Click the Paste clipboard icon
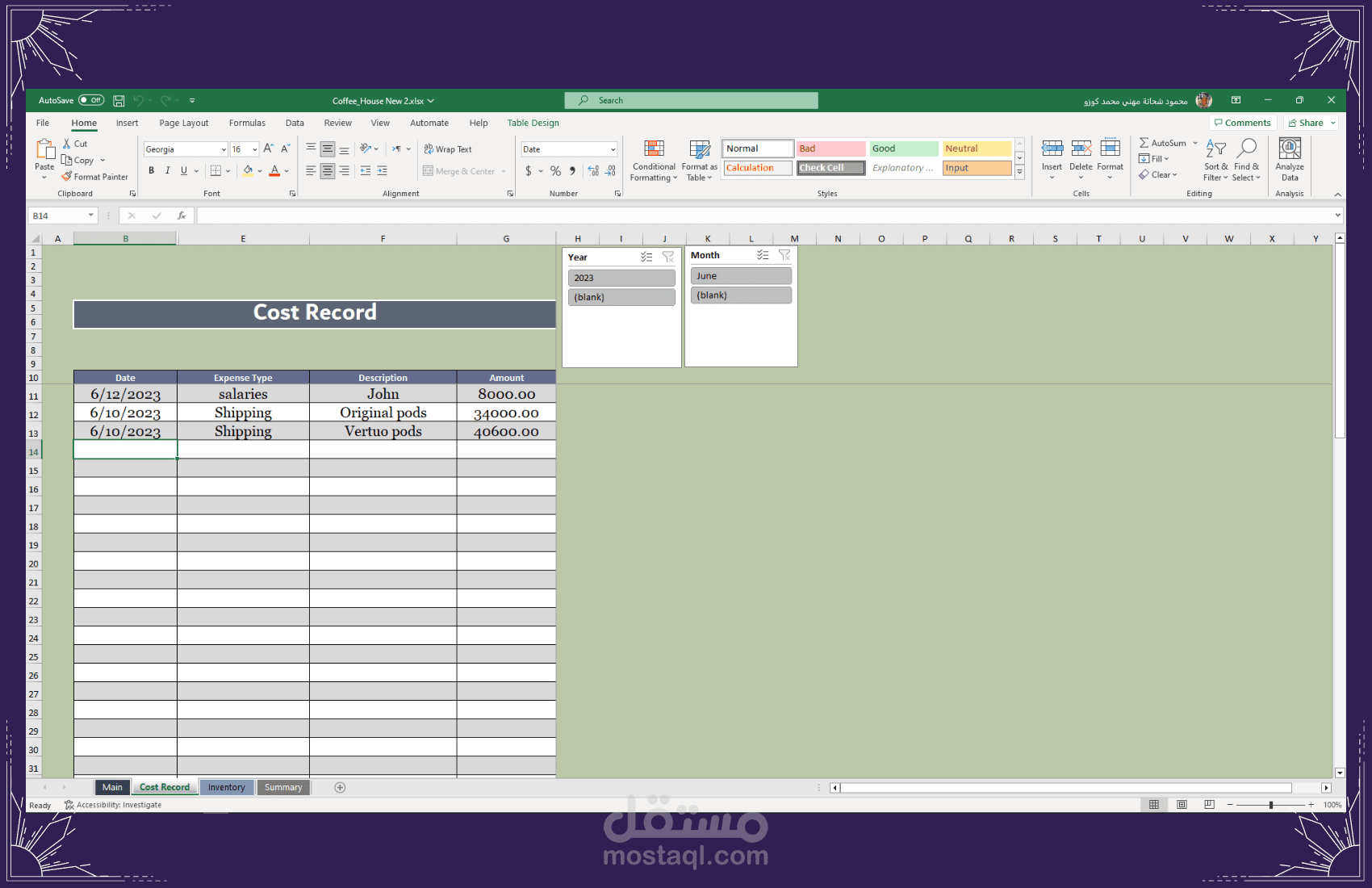Screen dimensions: 1372x888 pos(45,149)
